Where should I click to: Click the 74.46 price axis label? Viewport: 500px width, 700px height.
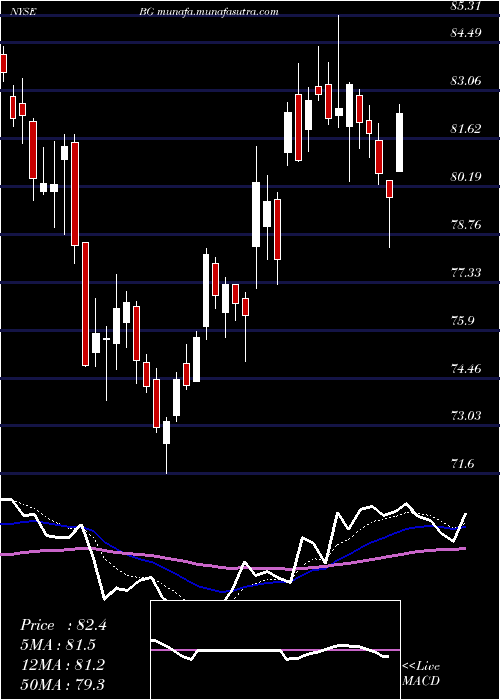point(467,368)
